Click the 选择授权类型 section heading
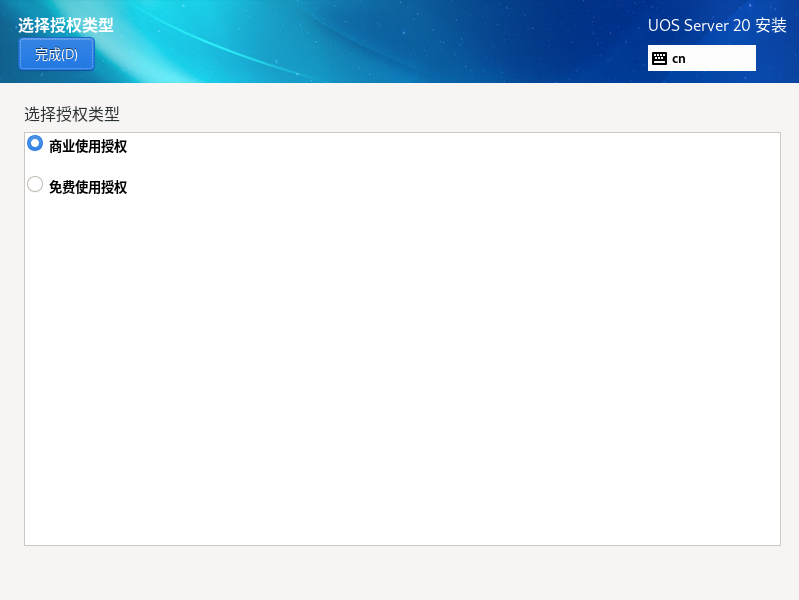The height and width of the screenshot is (600, 799). tap(72, 114)
